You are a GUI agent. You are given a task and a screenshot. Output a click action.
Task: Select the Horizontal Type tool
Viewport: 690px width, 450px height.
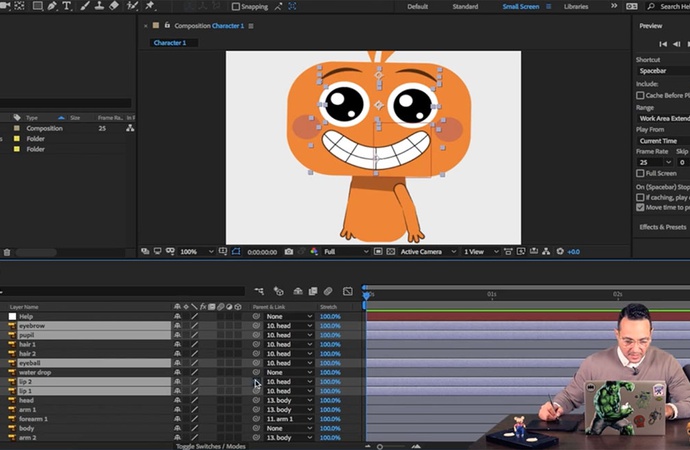tap(66, 6)
